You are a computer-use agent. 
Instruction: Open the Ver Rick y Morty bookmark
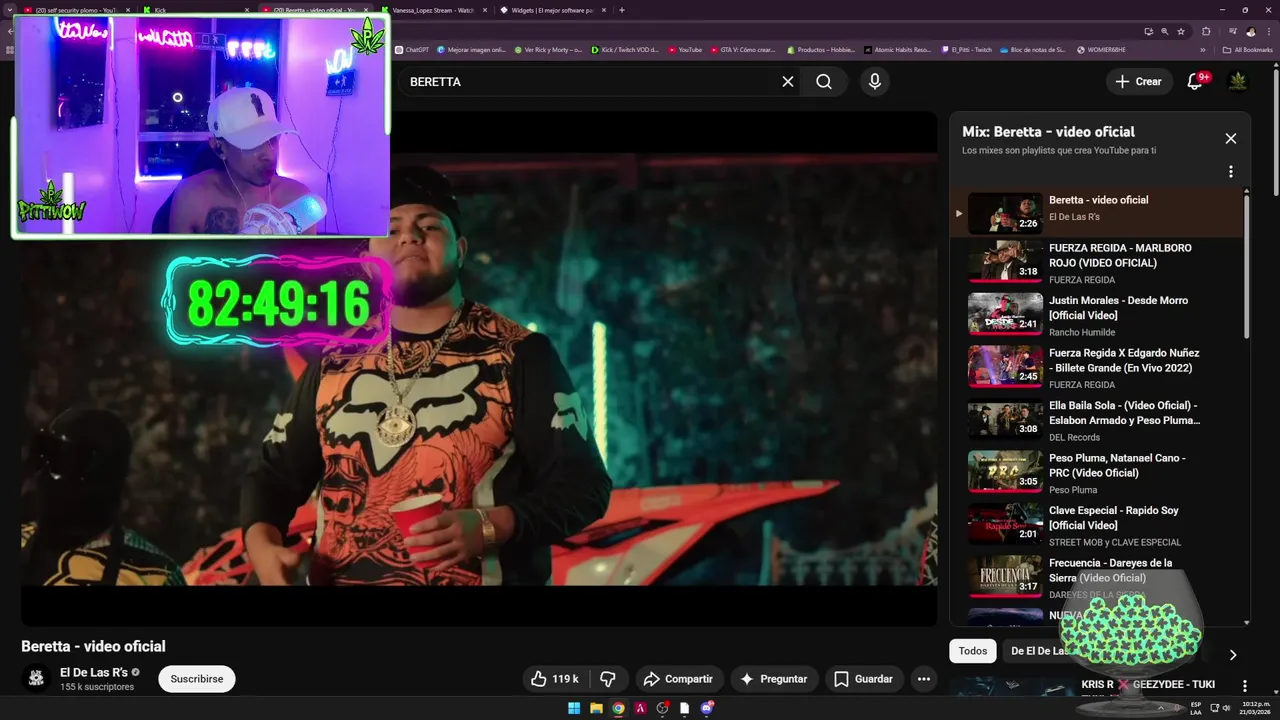click(x=548, y=49)
